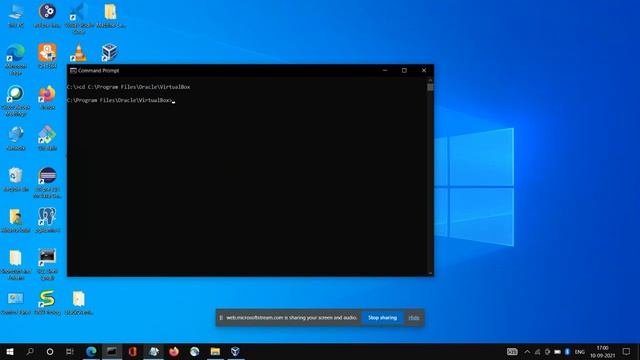Image resolution: width=640 pixels, height=360 pixels.
Task: Minimize the Command Prompt window
Action: (x=384, y=71)
